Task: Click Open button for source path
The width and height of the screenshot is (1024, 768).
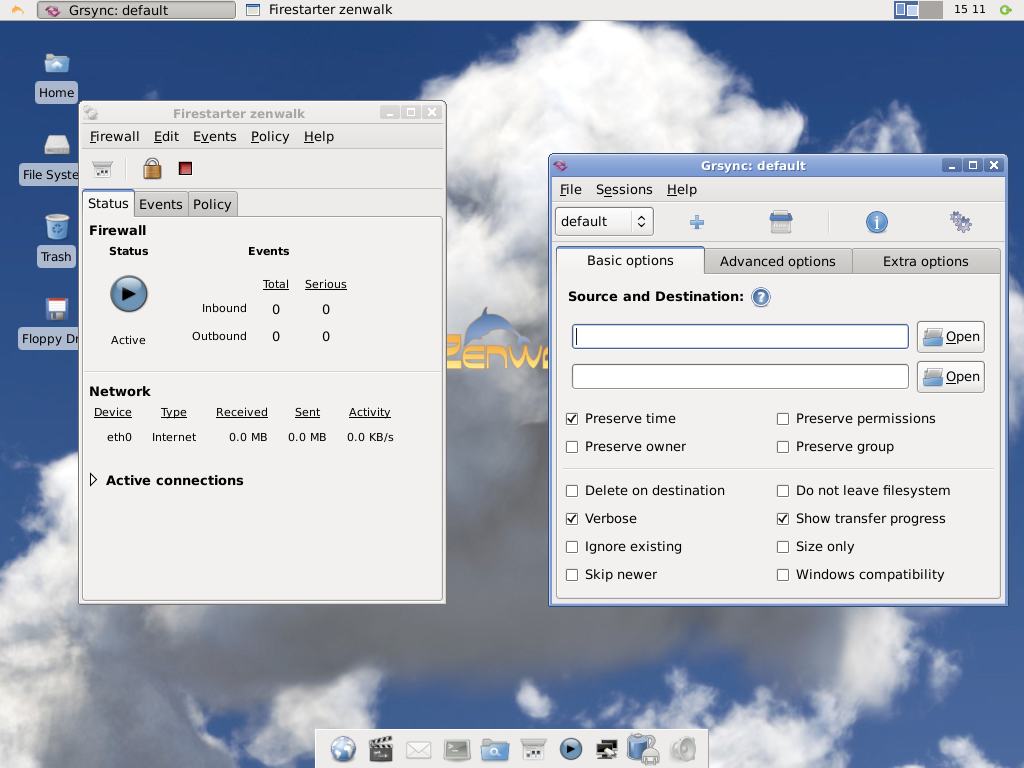Action: click(951, 337)
